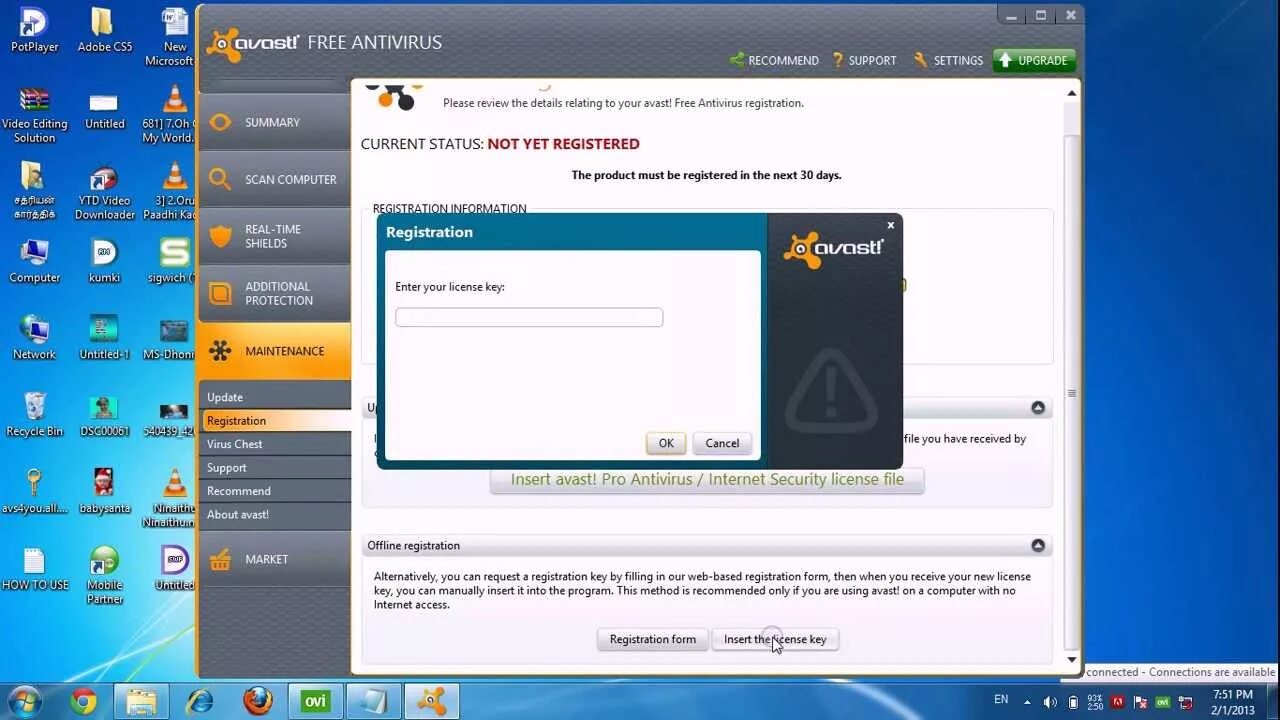Select the Real-Time Shields shield icon
This screenshot has height=720, width=1280.
(x=220, y=236)
